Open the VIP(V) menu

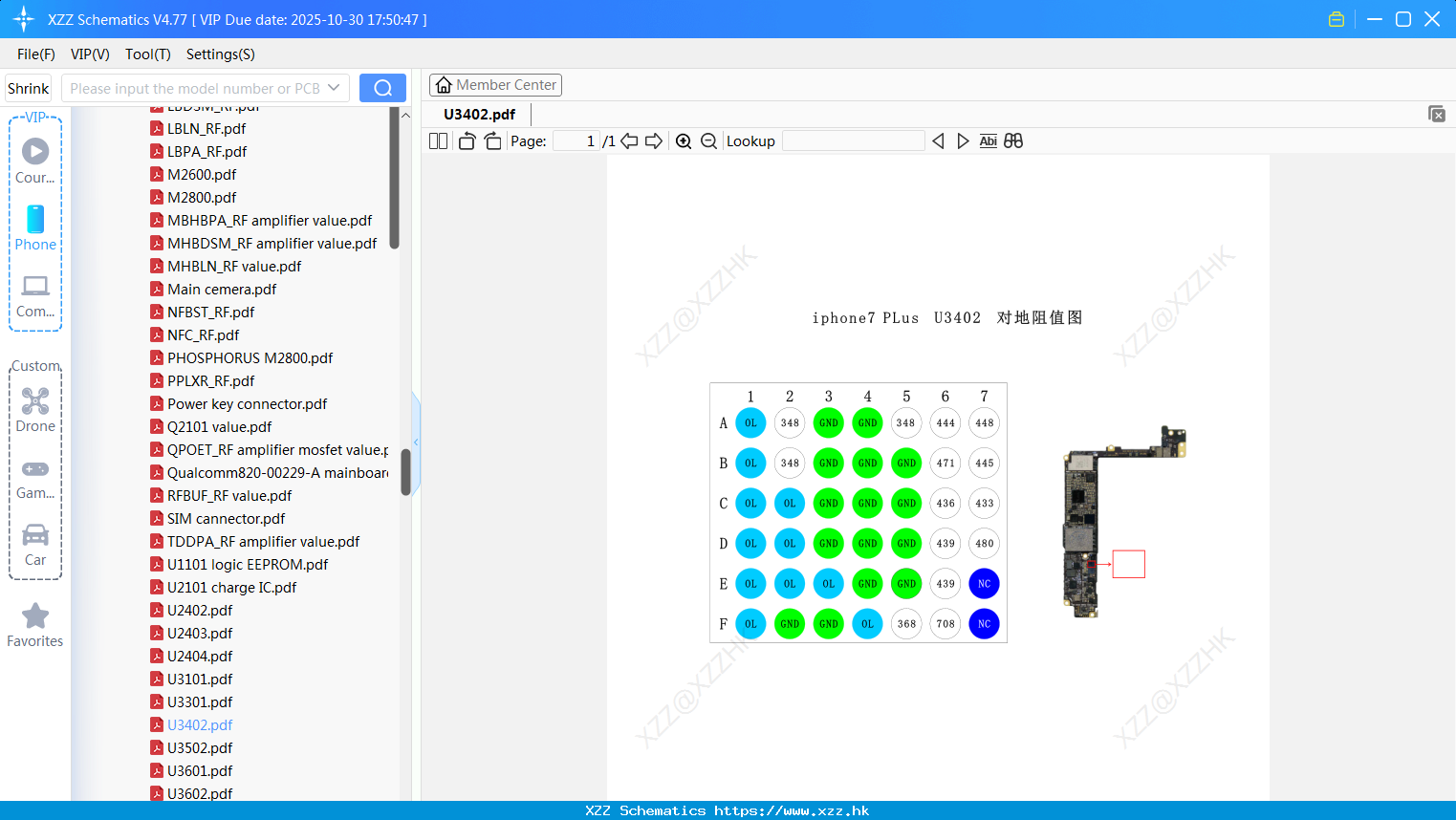tap(90, 54)
